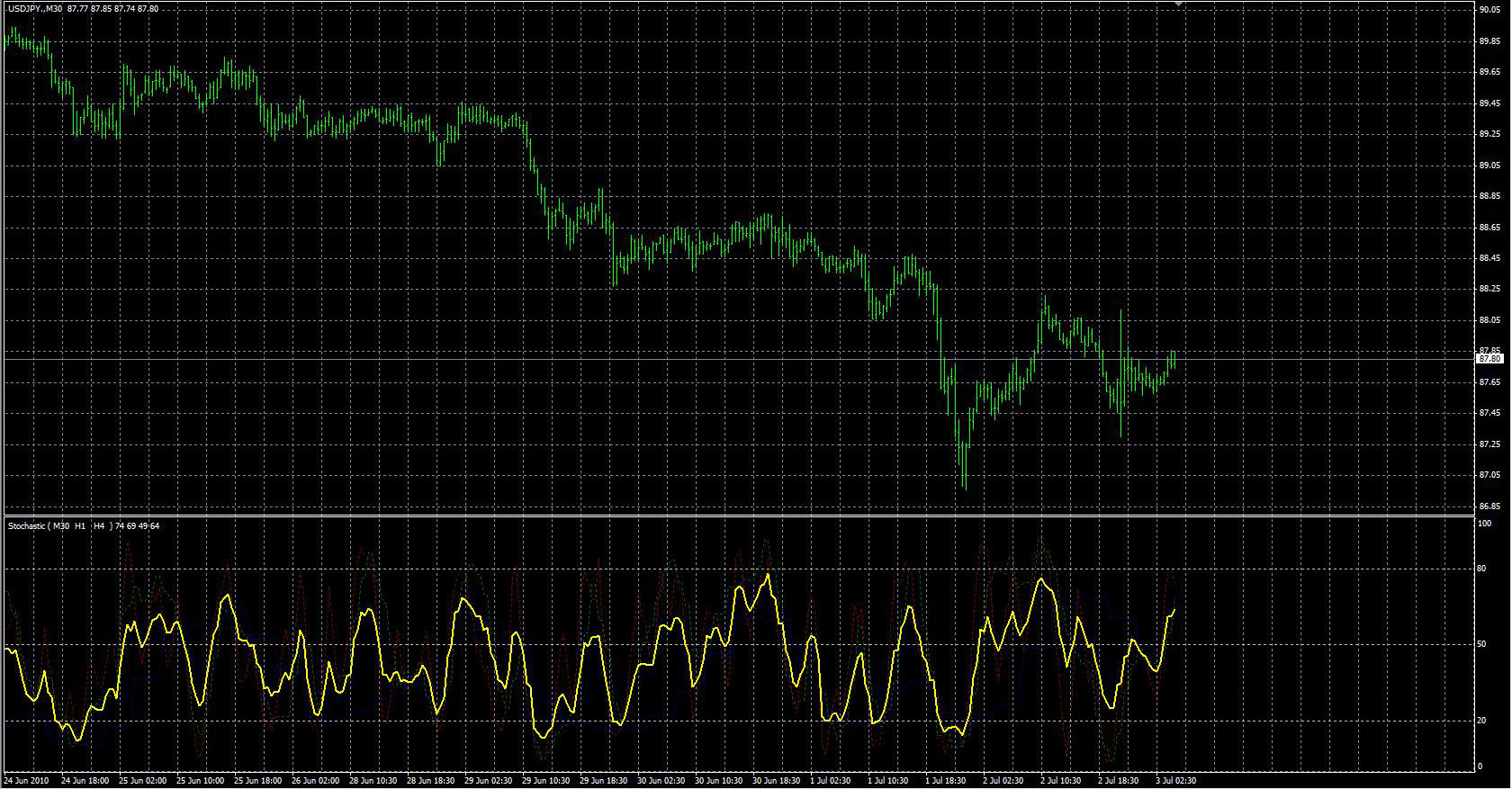Screen dimensions: 1512x789
Task: Click the 28 Jun 10:30 time label
Action: [x=373, y=781]
